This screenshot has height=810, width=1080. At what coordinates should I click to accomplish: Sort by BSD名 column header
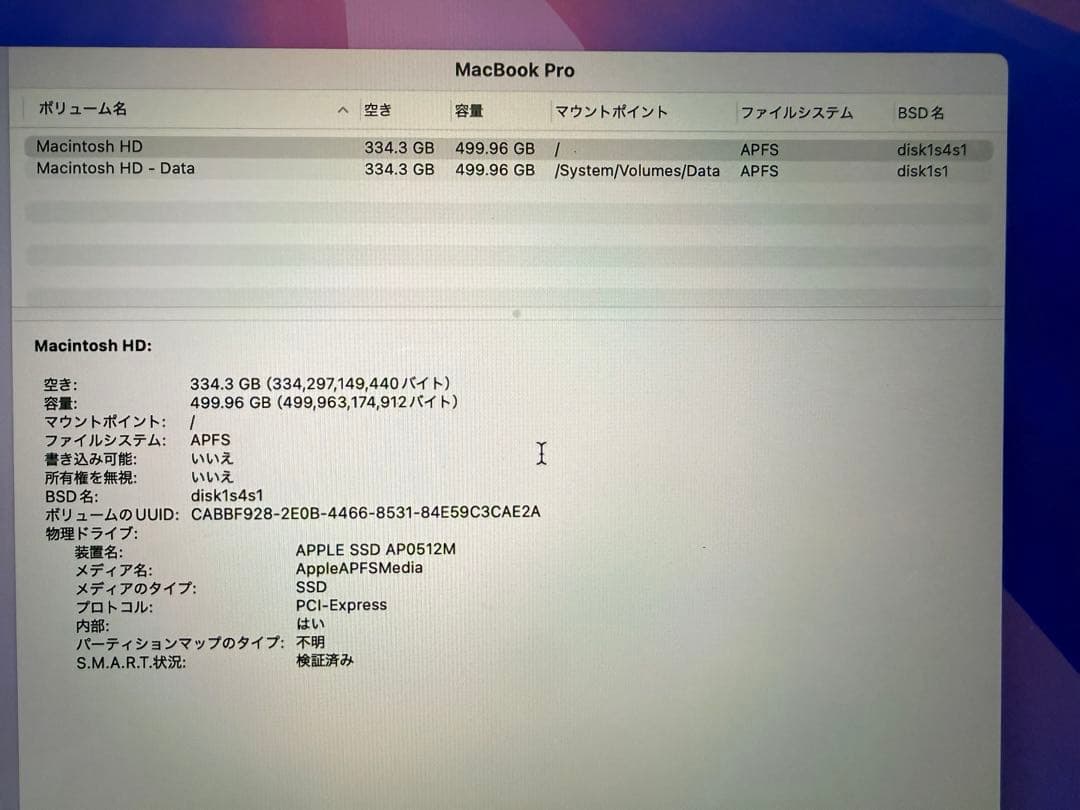coord(920,113)
